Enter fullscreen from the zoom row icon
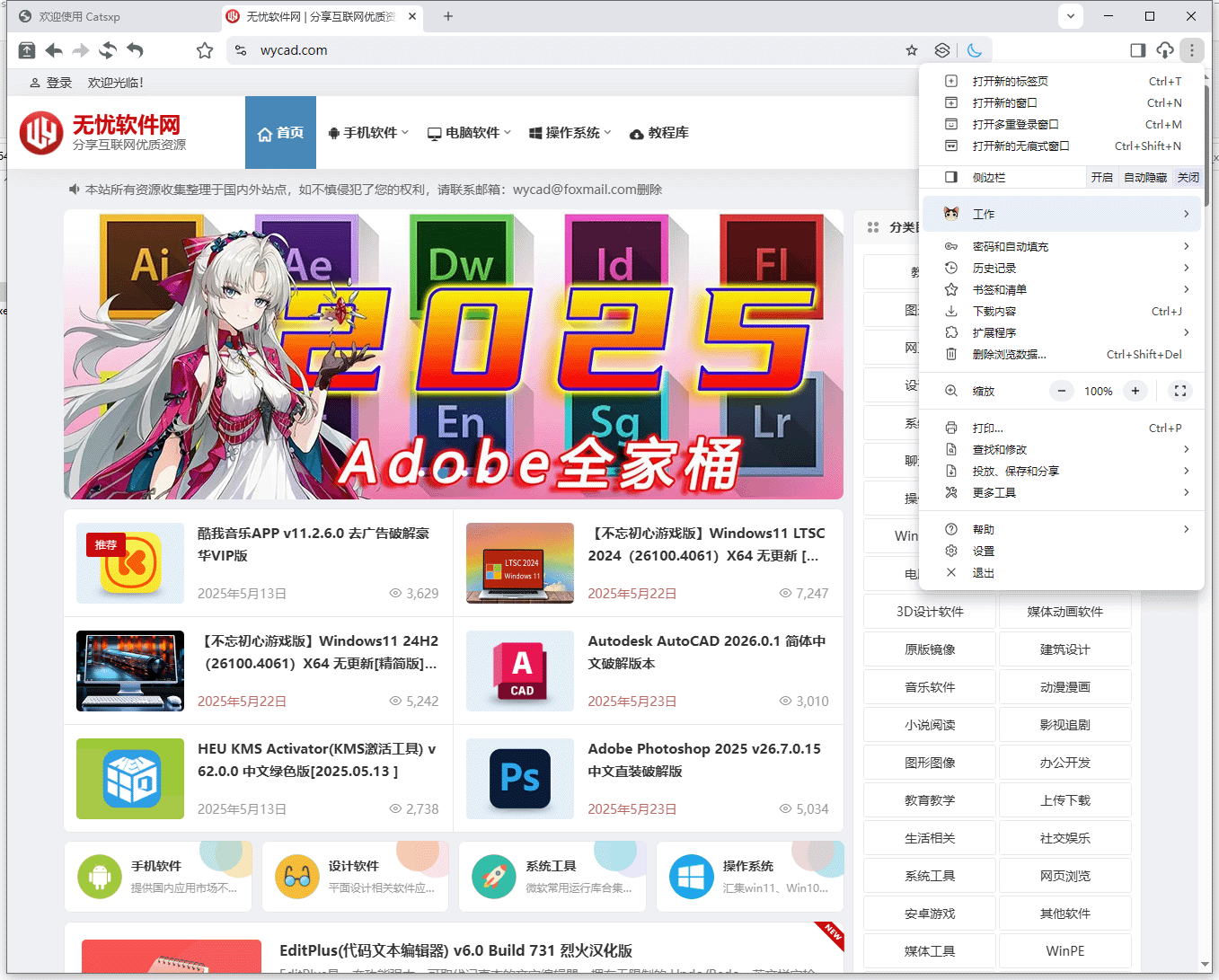 point(1180,391)
